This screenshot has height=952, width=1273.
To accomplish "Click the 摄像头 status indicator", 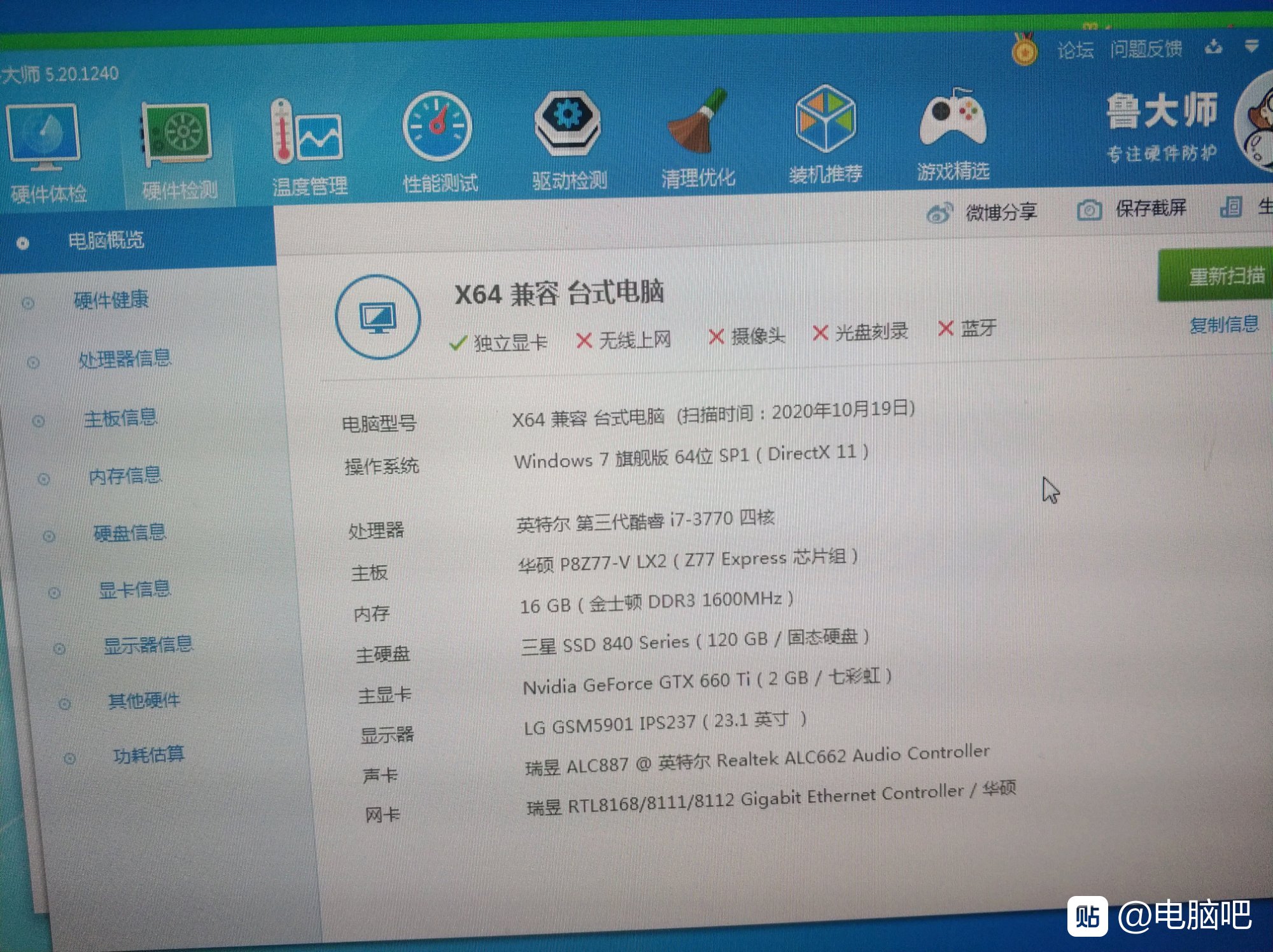I will pyautogui.click(x=747, y=335).
